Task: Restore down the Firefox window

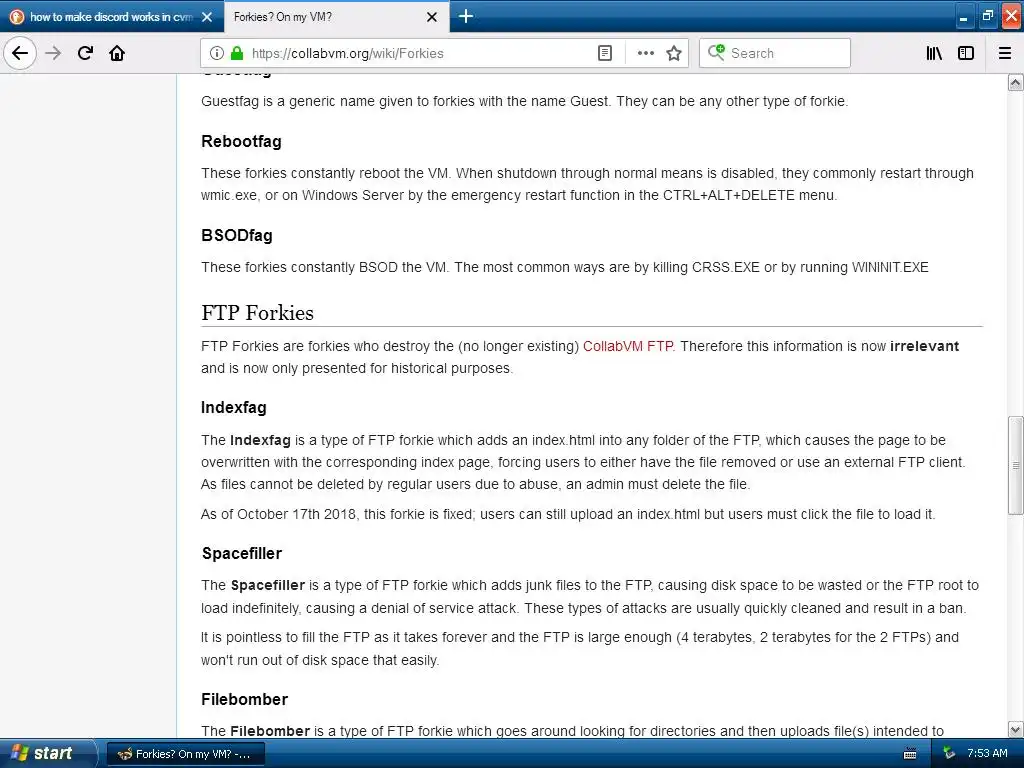Action: (987, 17)
